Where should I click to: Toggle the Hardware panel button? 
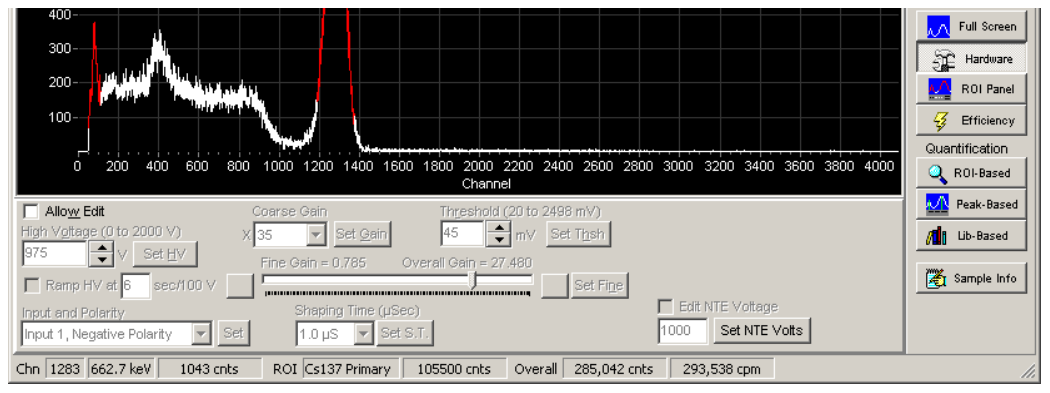point(971,58)
